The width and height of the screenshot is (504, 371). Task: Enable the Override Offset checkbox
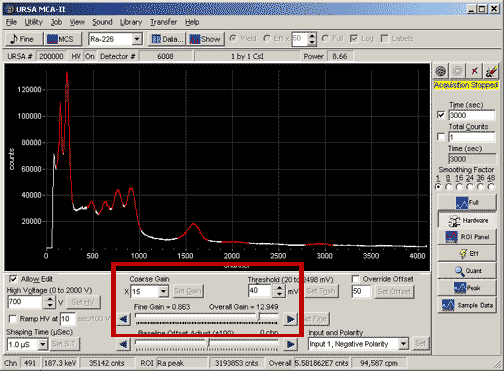356,279
